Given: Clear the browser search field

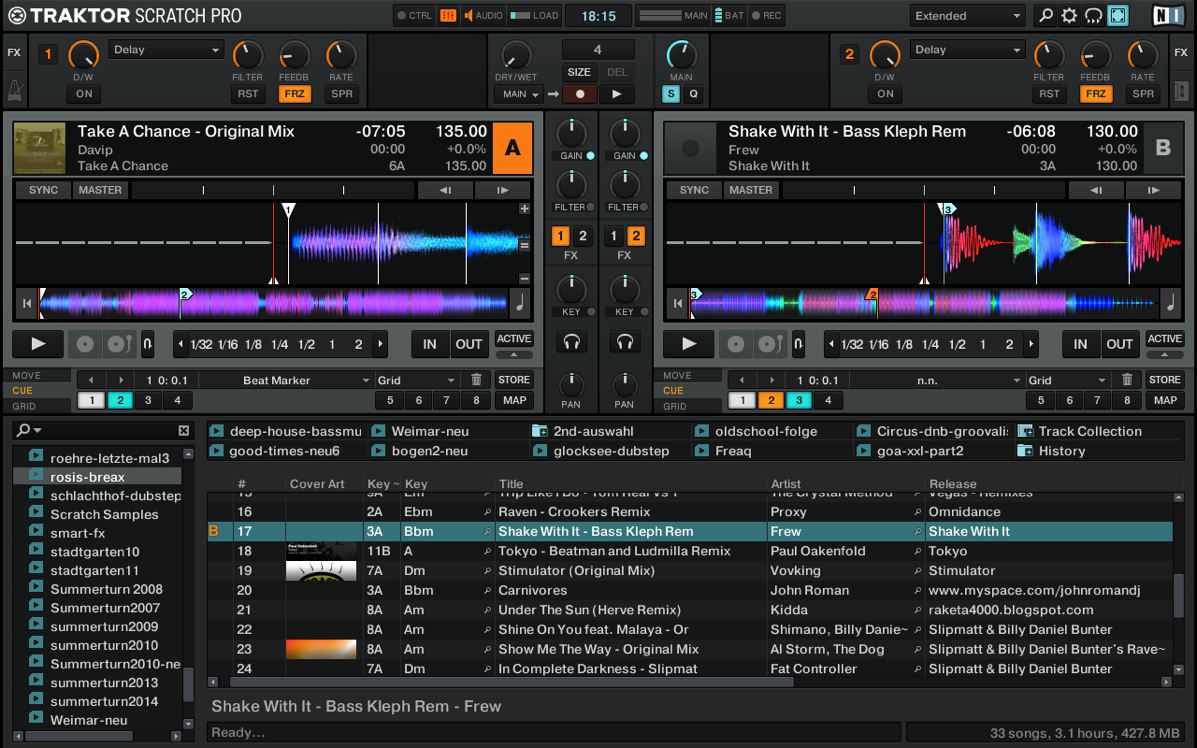Looking at the screenshot, I should pos(184,431).
